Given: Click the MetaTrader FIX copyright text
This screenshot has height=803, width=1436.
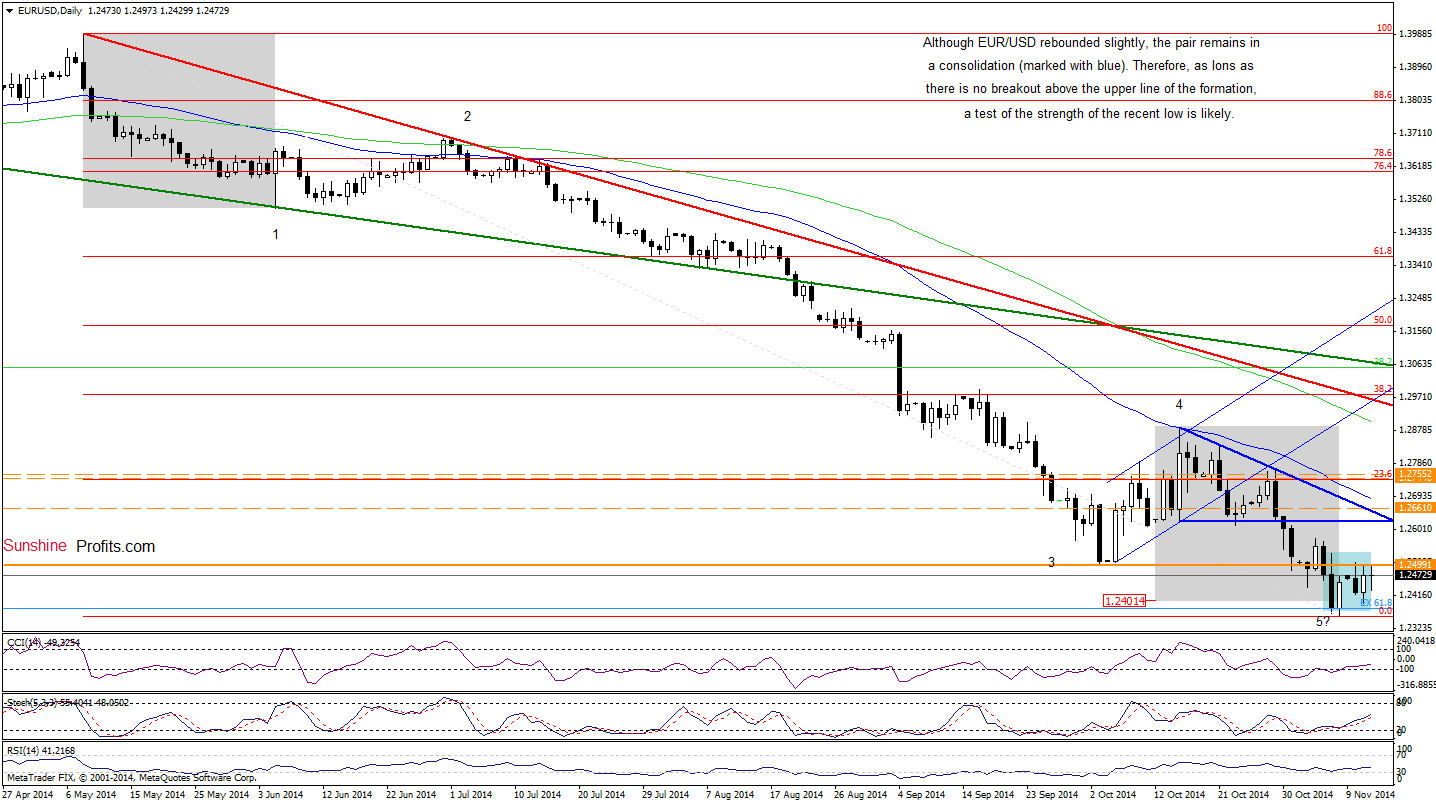Looking at the screenshot, I should point(132,777).
